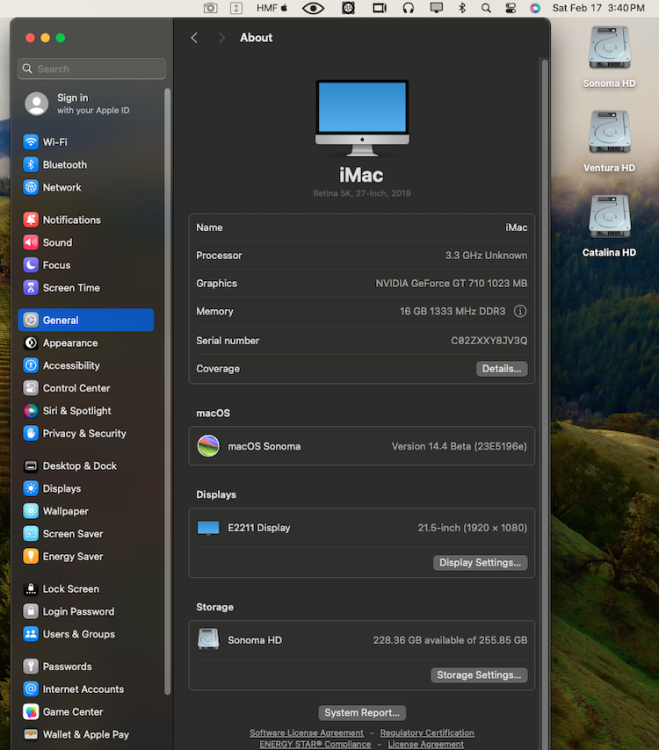
Task: Open Control Center settings
Action: pos(86,388)
